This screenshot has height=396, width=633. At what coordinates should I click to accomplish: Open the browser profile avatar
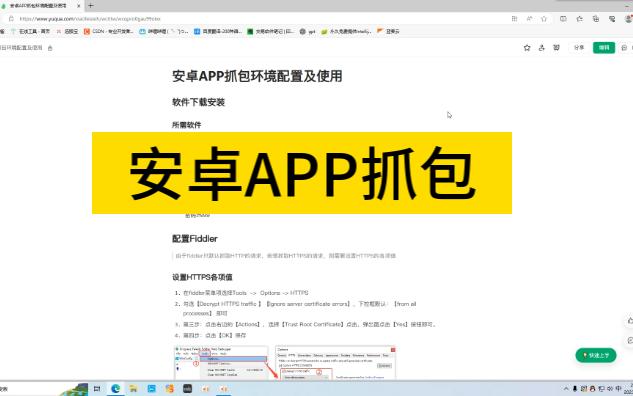629,19
